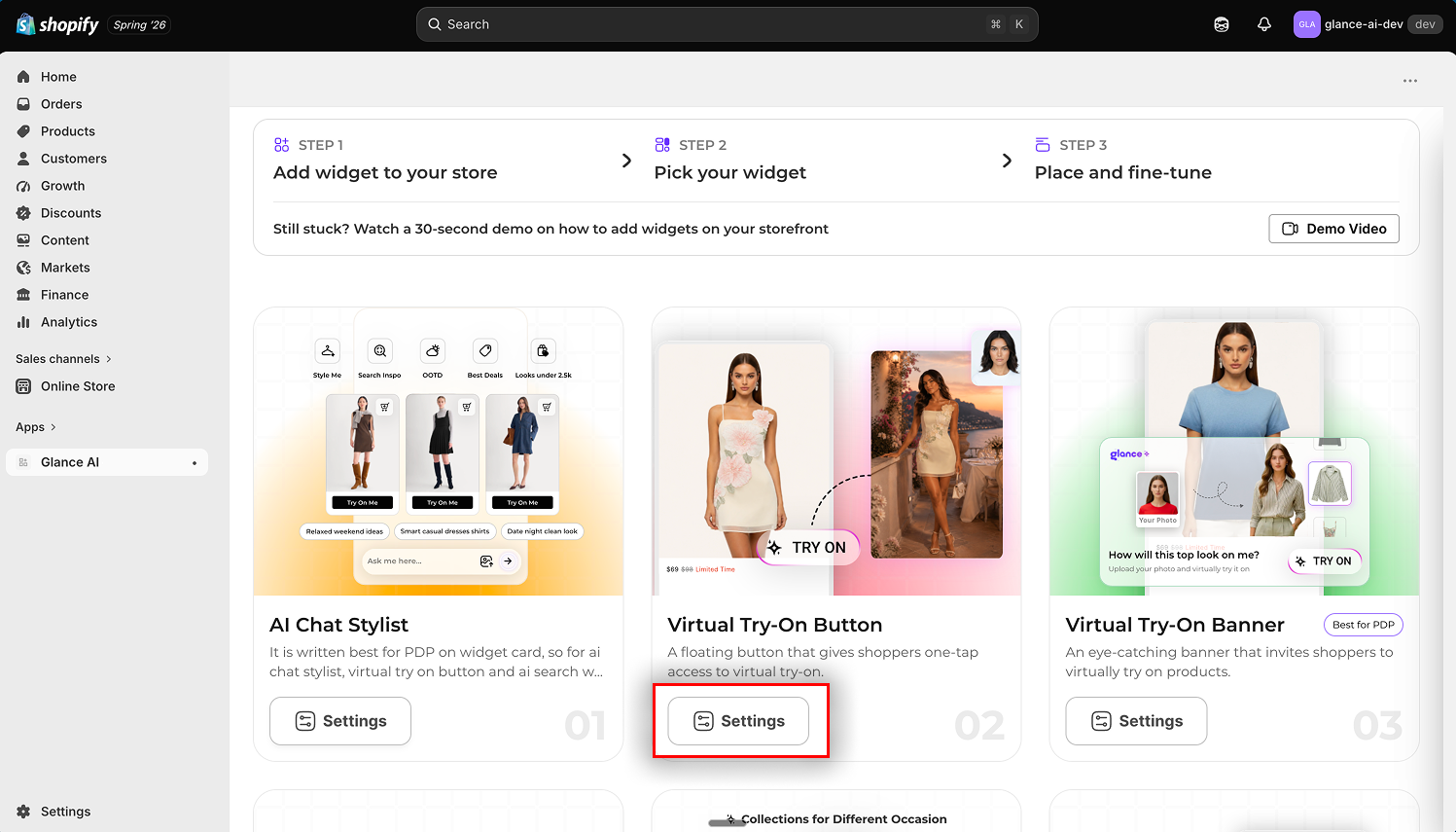Click the Virtual Try-On Banner heading
Image resolution: width=1456 pixels, height=832 pixels.
click(x=1175, y=625)
